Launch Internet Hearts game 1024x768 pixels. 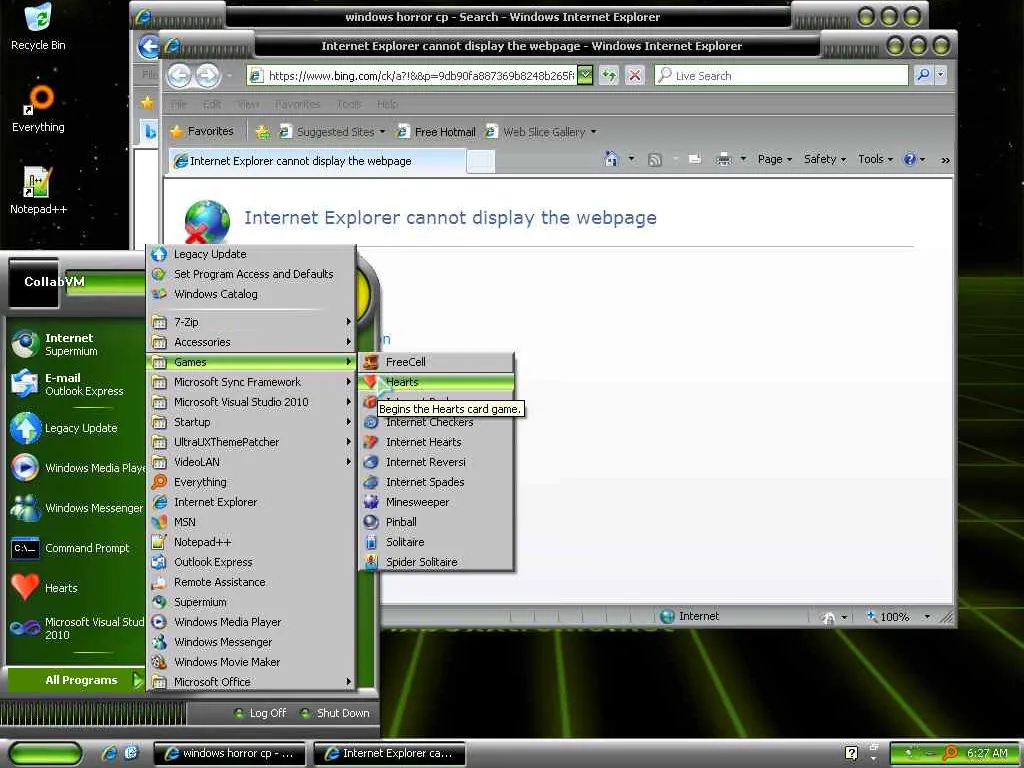436,442
